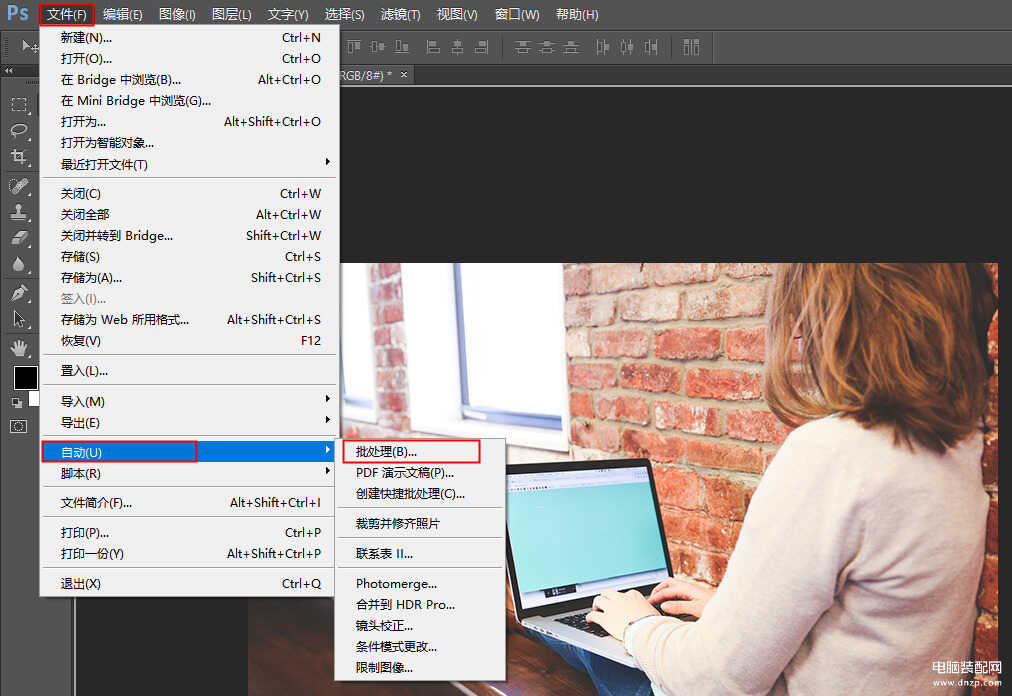Choose PDF 演示文稿(P)...

tap(420, 473)
